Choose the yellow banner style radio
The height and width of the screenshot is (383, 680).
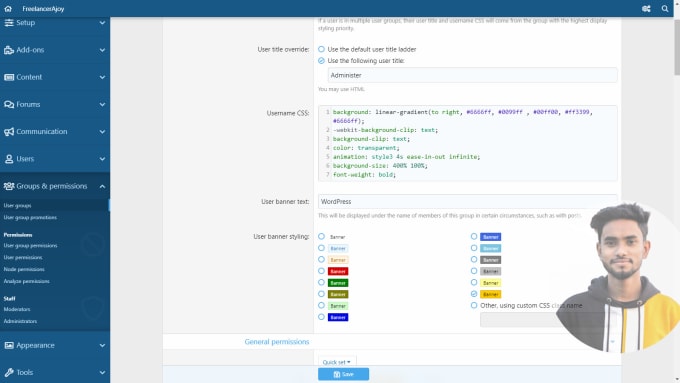pyautogui.click(x=474, y=282)
